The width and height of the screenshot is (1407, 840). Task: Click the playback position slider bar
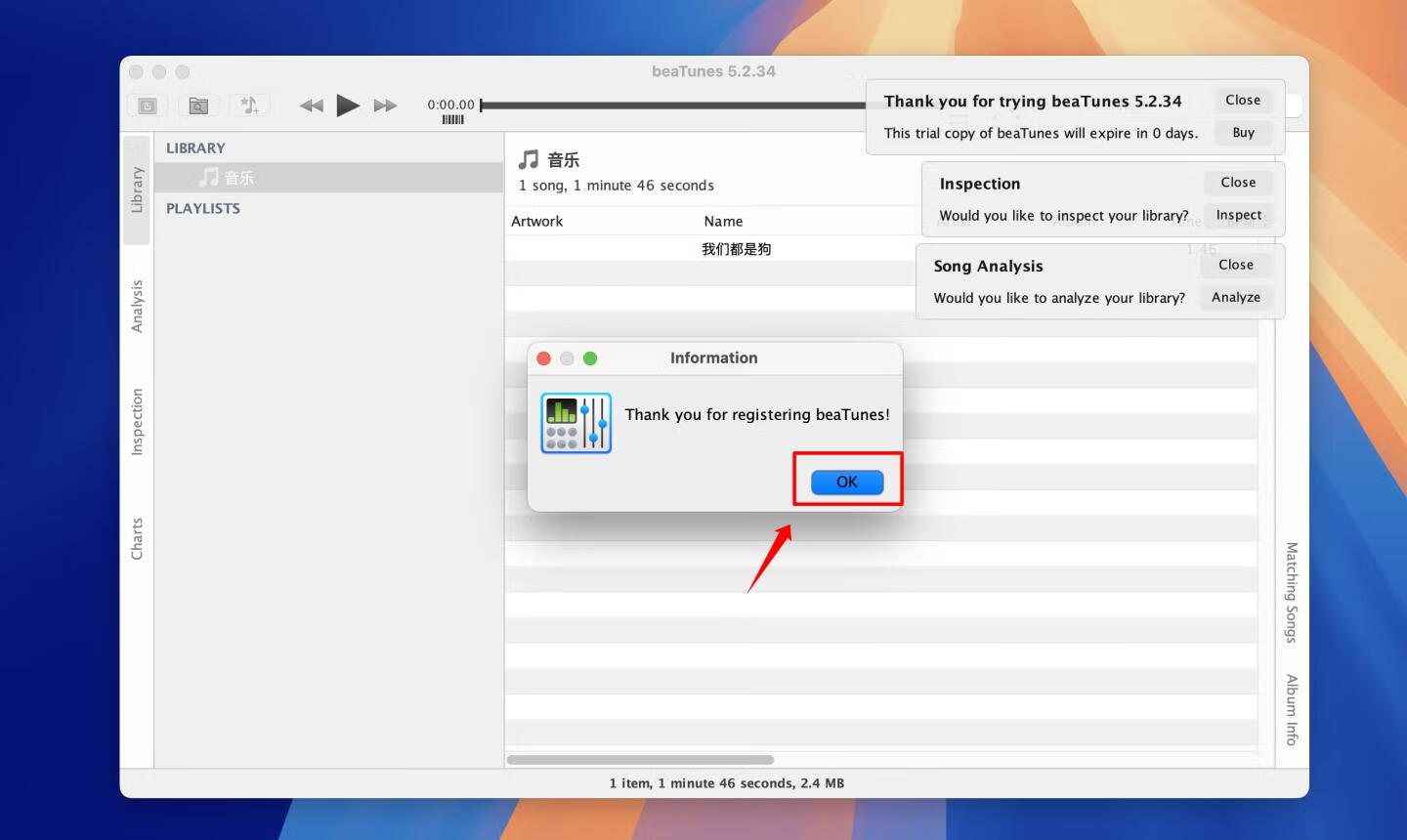pyautogui.click(x=672, y=105)
